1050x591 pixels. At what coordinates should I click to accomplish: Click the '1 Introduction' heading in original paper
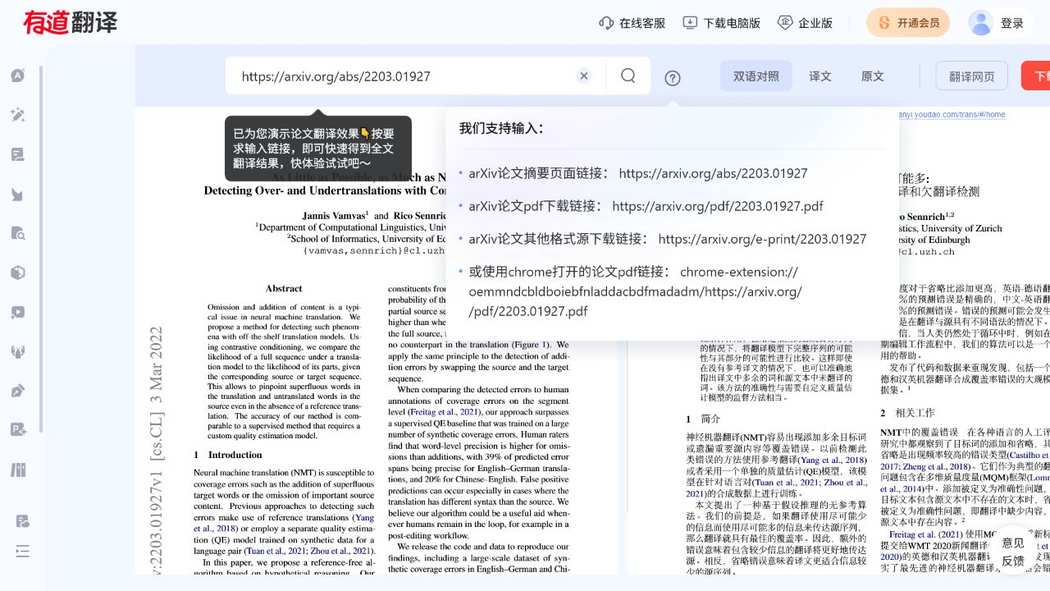click(228, 454)
